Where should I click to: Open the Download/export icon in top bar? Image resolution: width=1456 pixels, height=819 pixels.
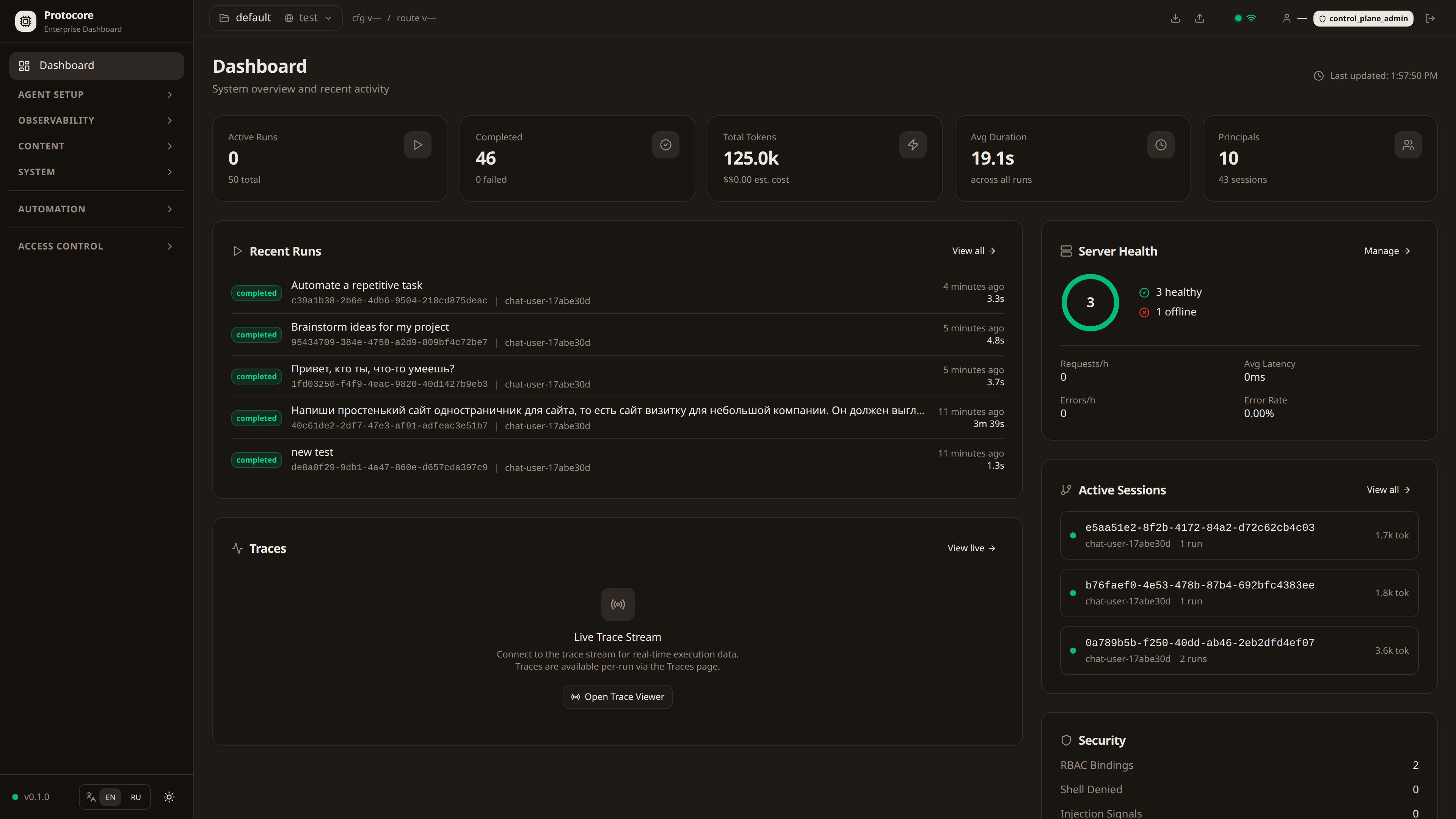click(x=1175, y=18)
